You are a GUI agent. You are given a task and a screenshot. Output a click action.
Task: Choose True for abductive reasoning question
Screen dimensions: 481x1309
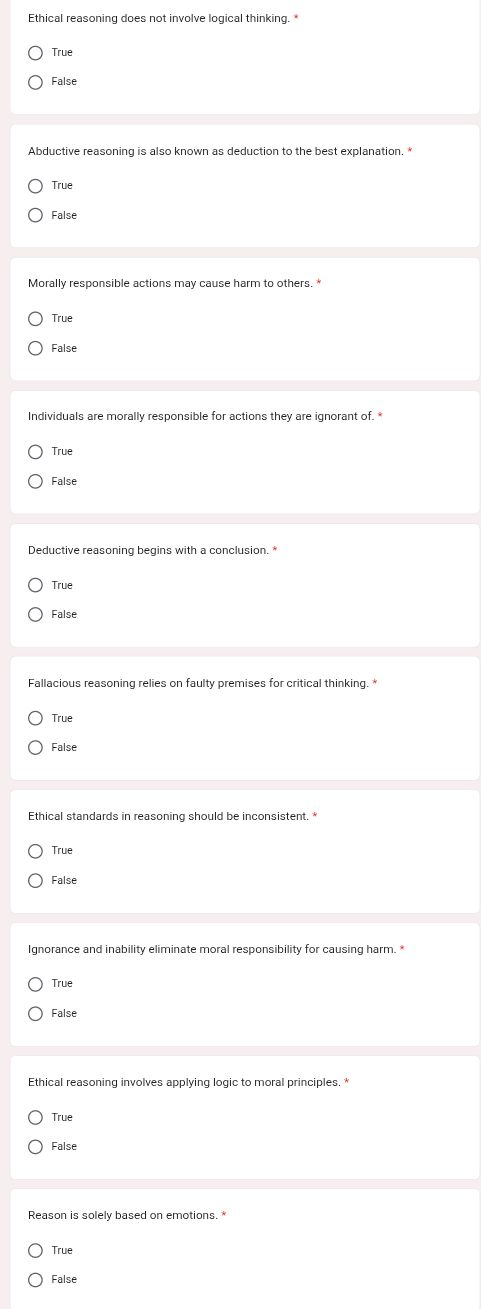[x=35, y=186]
